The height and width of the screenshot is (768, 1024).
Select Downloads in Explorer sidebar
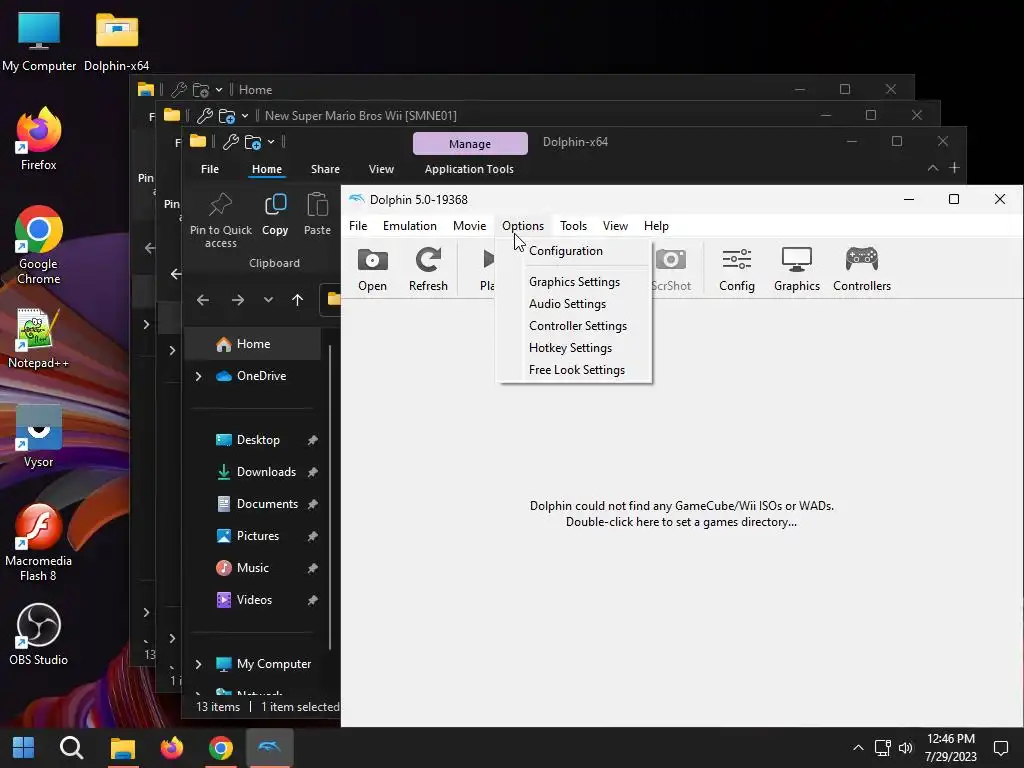[x=266, y=472]
